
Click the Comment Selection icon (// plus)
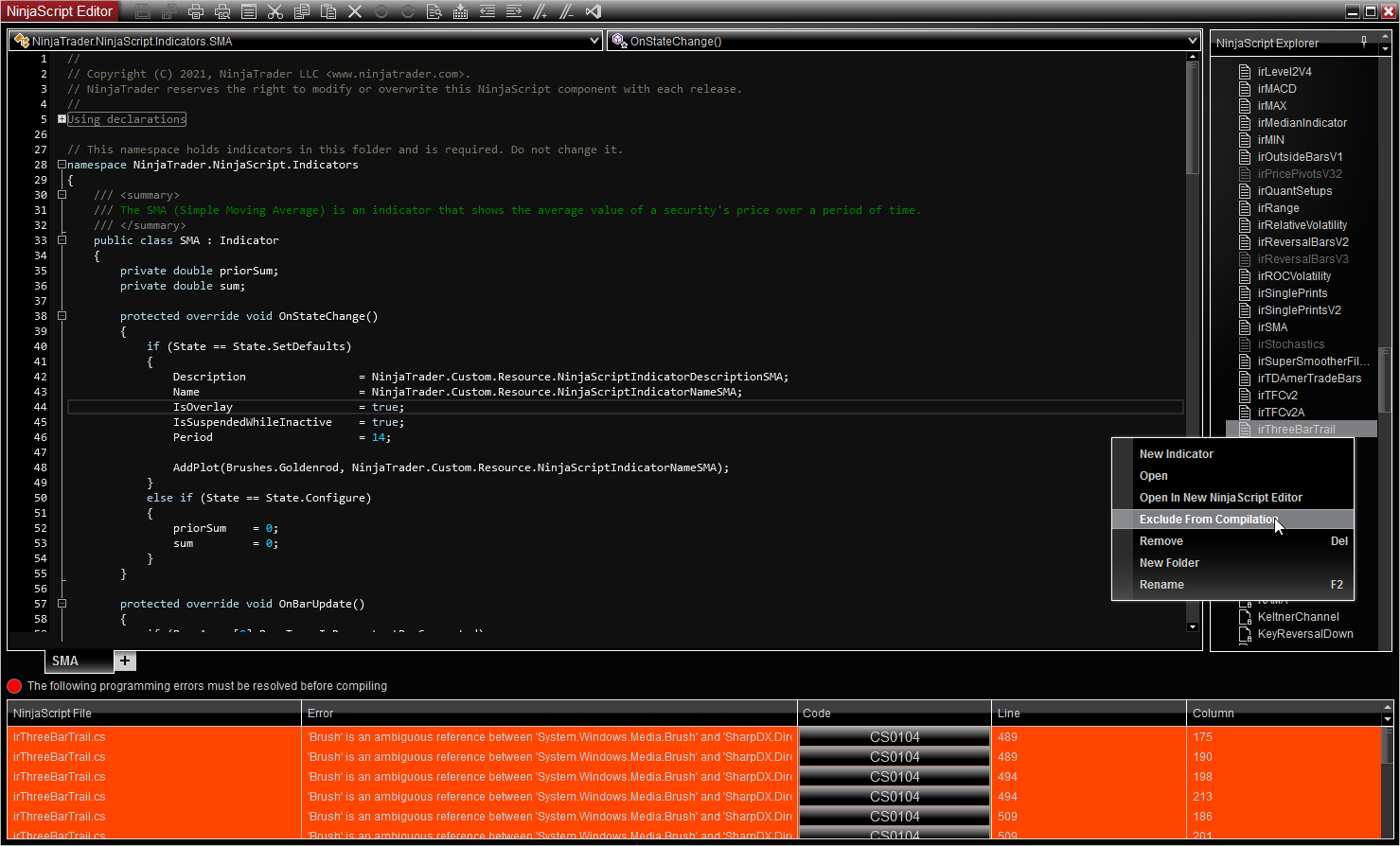click(541, 11)
